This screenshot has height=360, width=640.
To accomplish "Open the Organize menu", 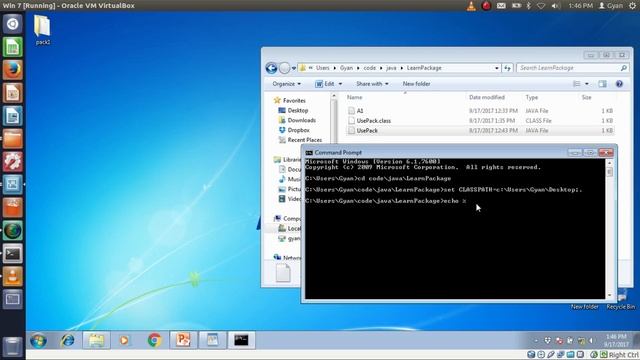I will [x=287, y=84].
